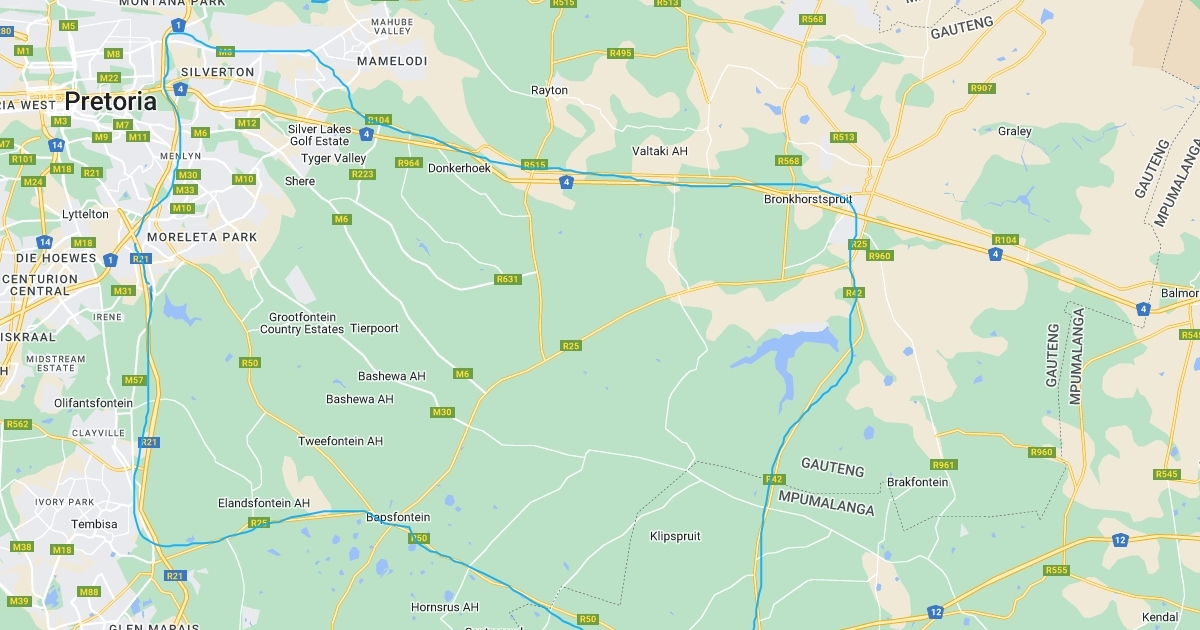This screenshot has height=630, width=1200.
Task: Select the Bronkhorstspruit town label
Action: click(808, 199)
